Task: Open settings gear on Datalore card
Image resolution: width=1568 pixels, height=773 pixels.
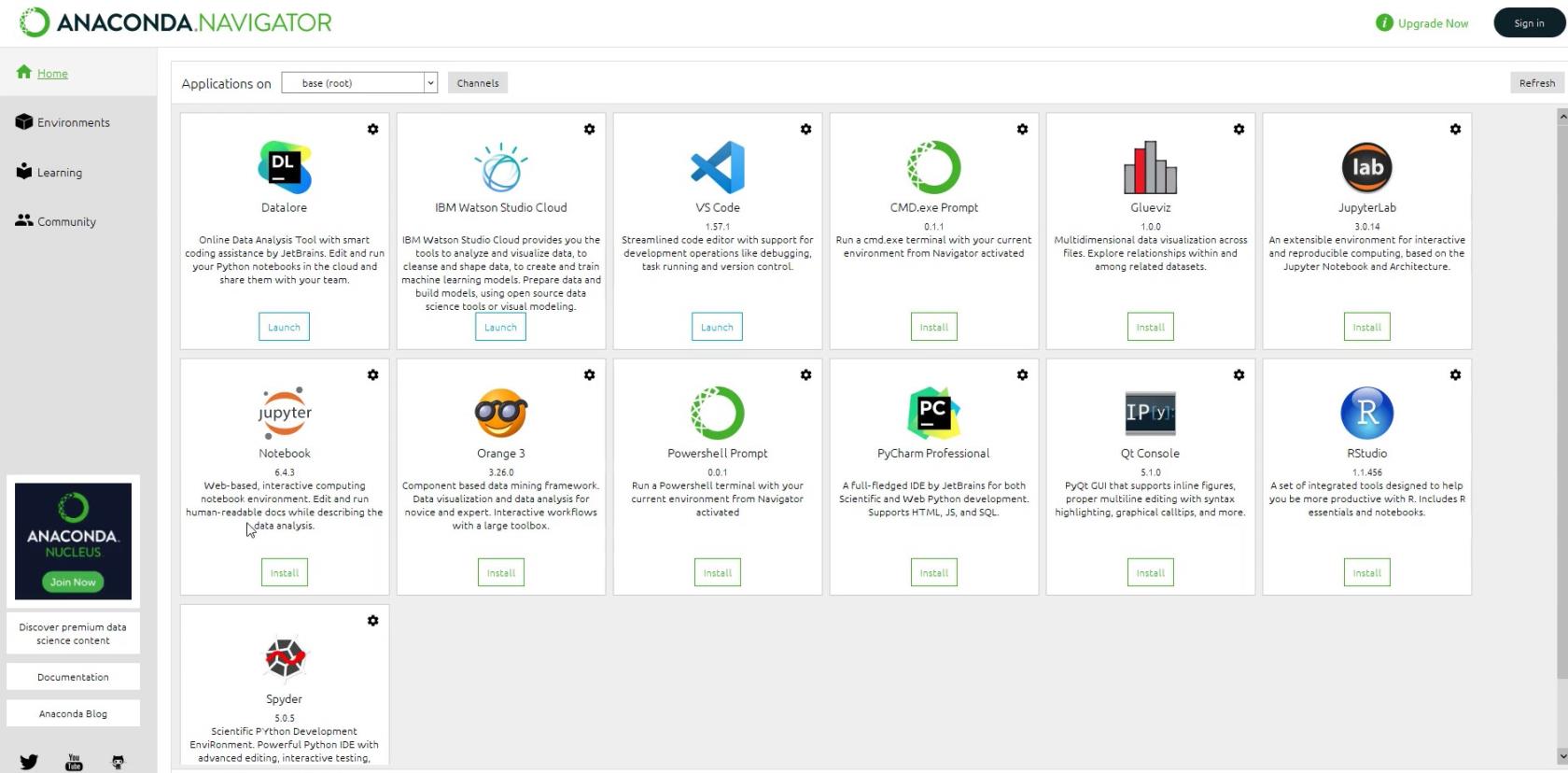Action: click(x=372, y=129)
